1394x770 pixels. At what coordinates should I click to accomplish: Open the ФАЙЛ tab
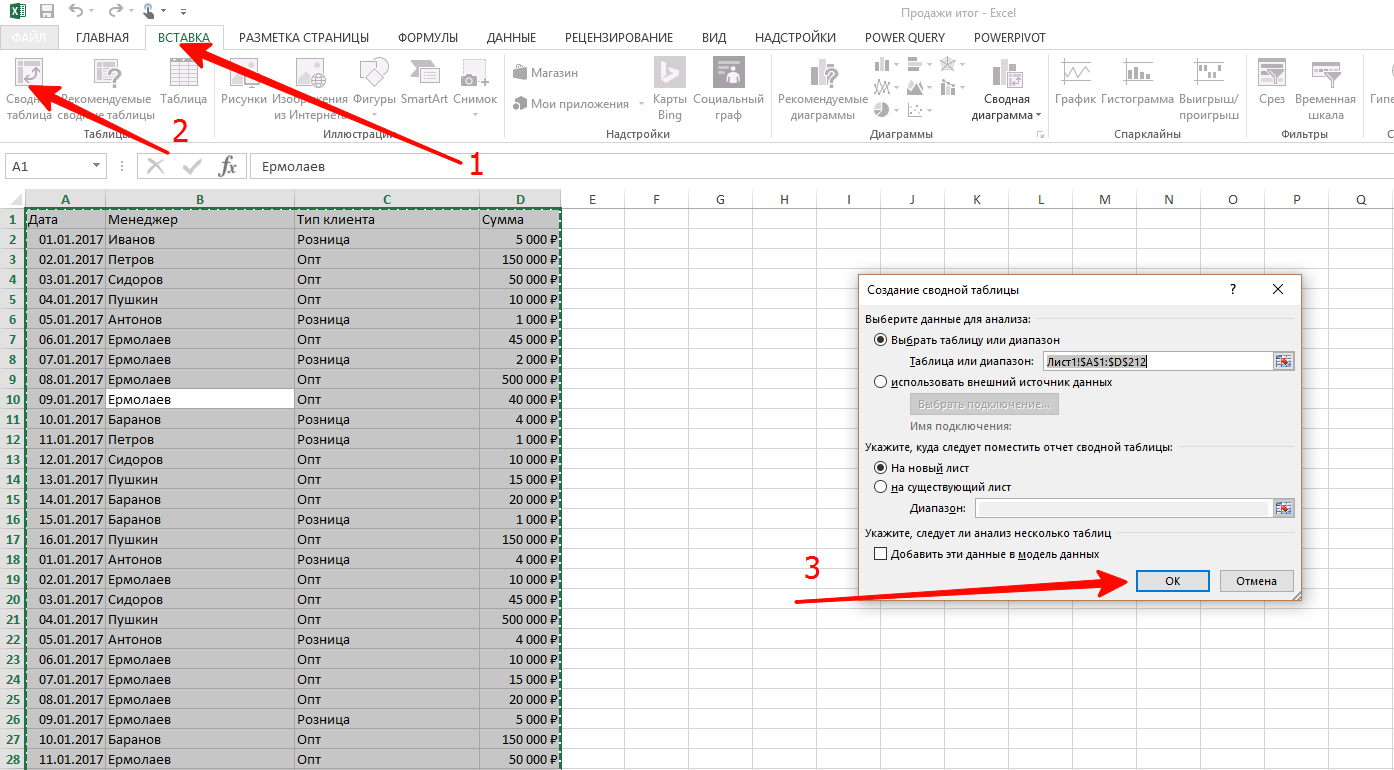30,37
